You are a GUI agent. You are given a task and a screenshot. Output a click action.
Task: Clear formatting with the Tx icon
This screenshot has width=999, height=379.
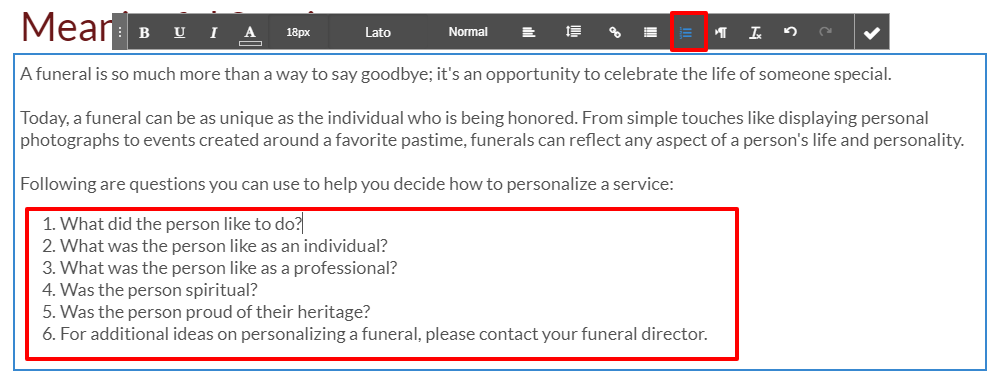(x=756, y=32)
